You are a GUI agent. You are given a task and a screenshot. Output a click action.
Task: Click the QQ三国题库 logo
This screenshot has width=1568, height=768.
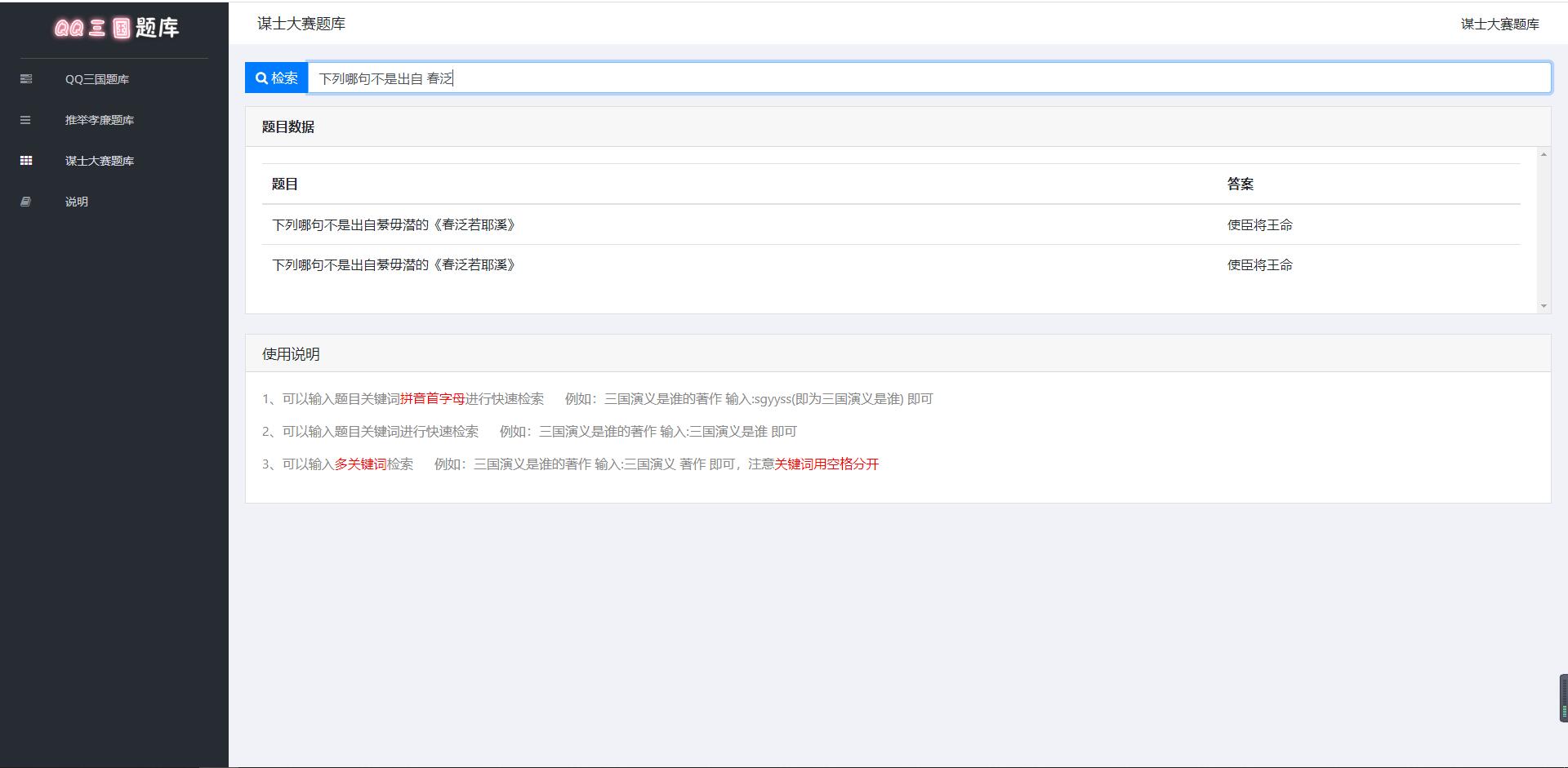pos(116,29)
